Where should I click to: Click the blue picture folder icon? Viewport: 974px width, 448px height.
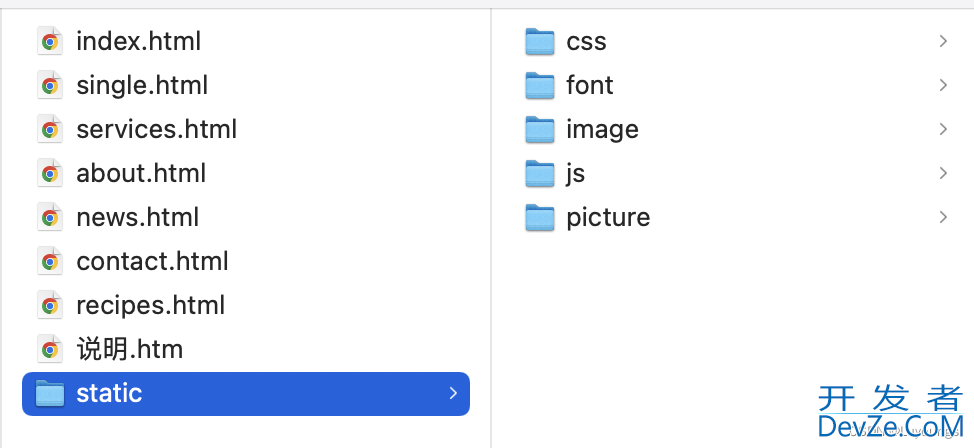tap(539, 217)
